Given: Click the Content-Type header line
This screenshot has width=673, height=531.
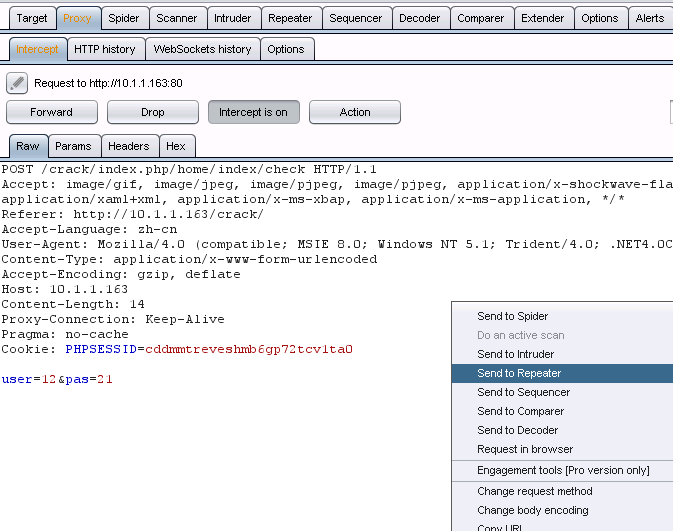Looking at the screenshot, I should coord(189,259).
